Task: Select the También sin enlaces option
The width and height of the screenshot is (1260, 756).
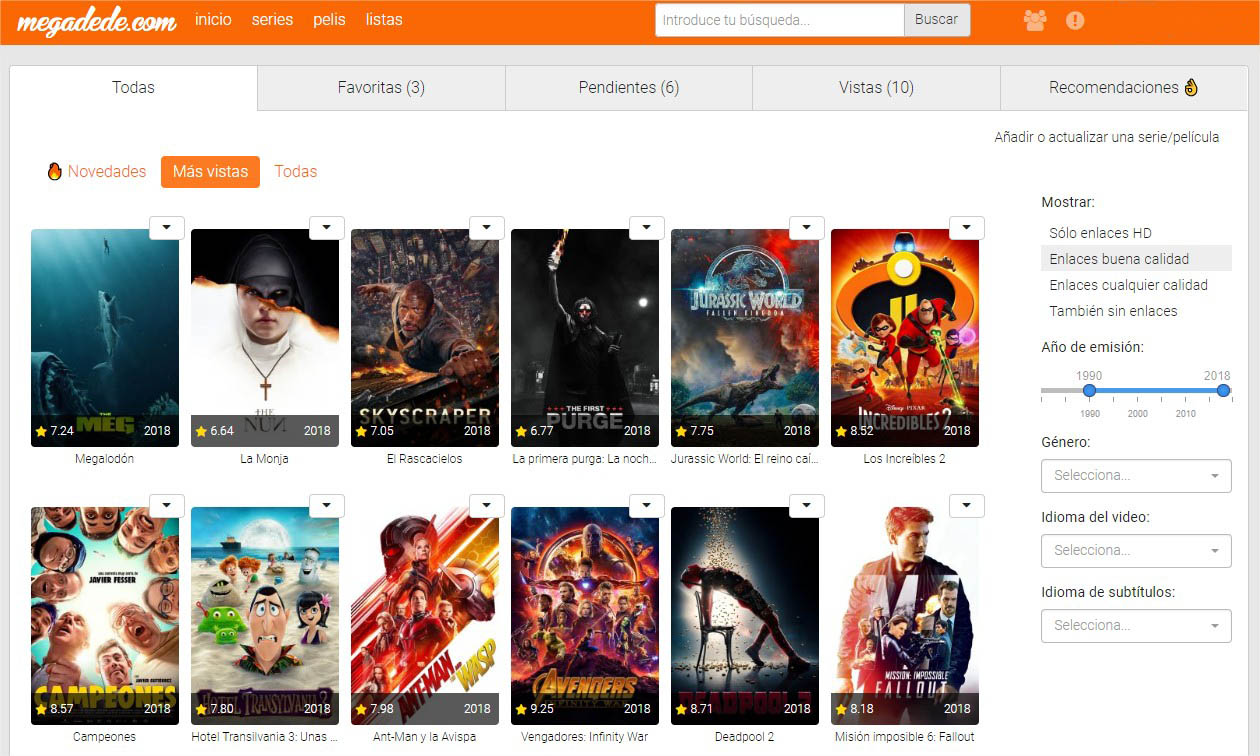Action: pos(1136,311)
